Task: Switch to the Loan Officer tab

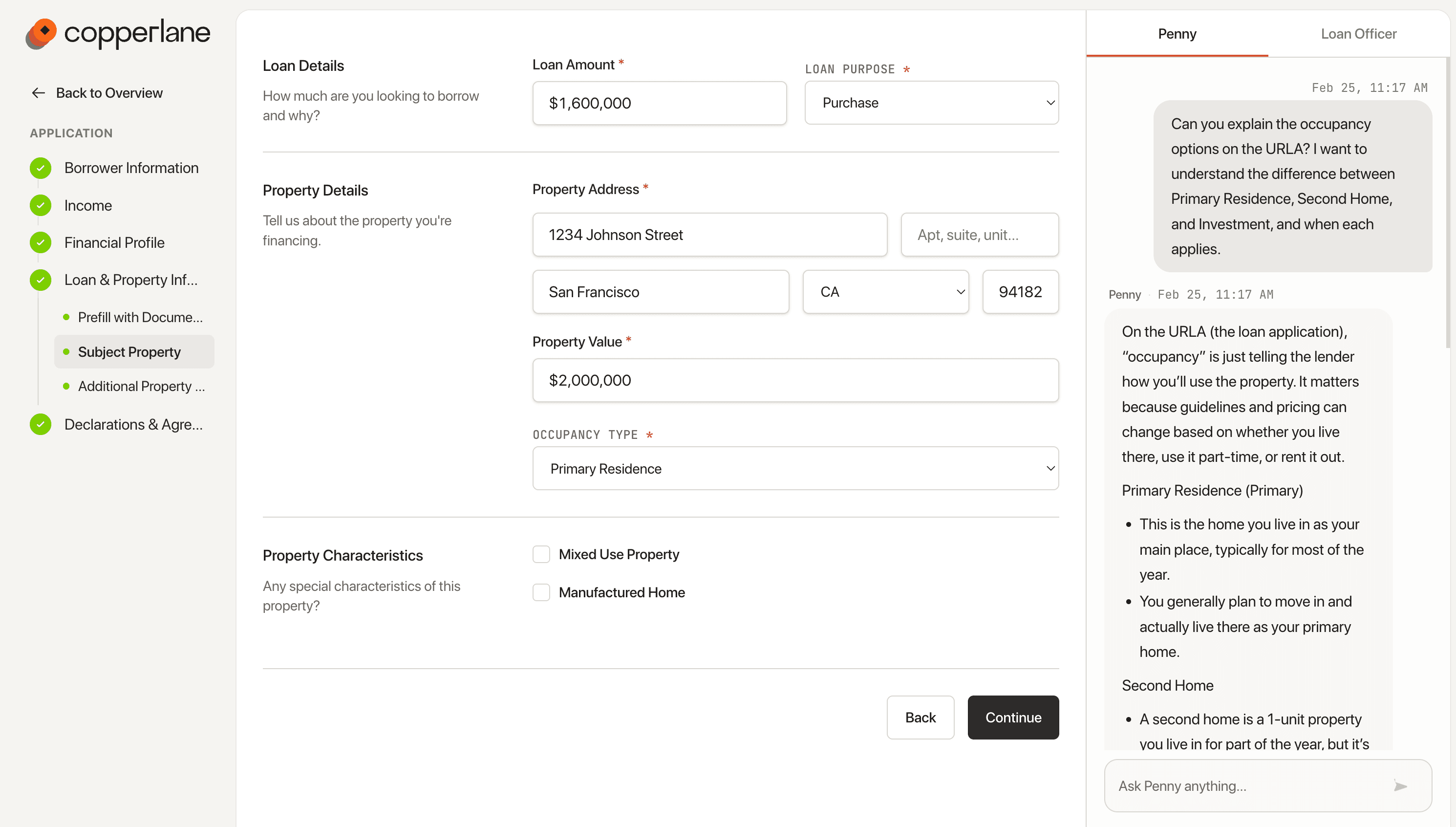Action: click(x=1358, y=34)
